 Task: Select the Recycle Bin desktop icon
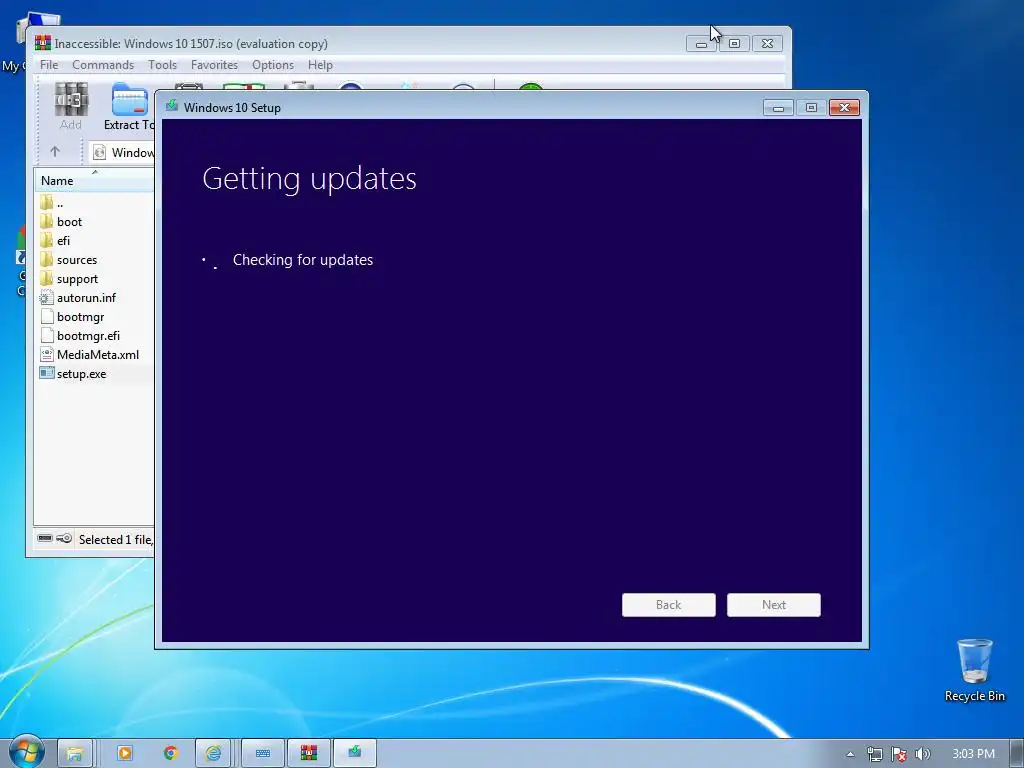[x=974, y=671]
